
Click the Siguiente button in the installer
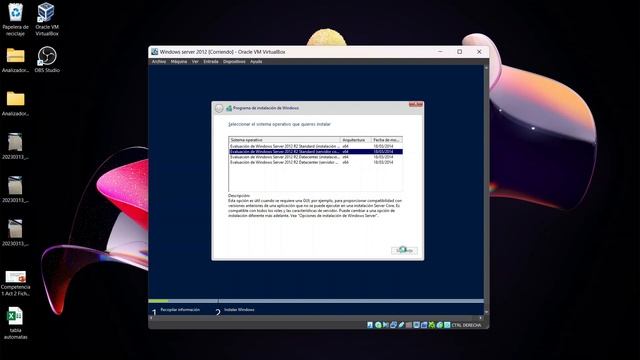(x=404, y=250)
